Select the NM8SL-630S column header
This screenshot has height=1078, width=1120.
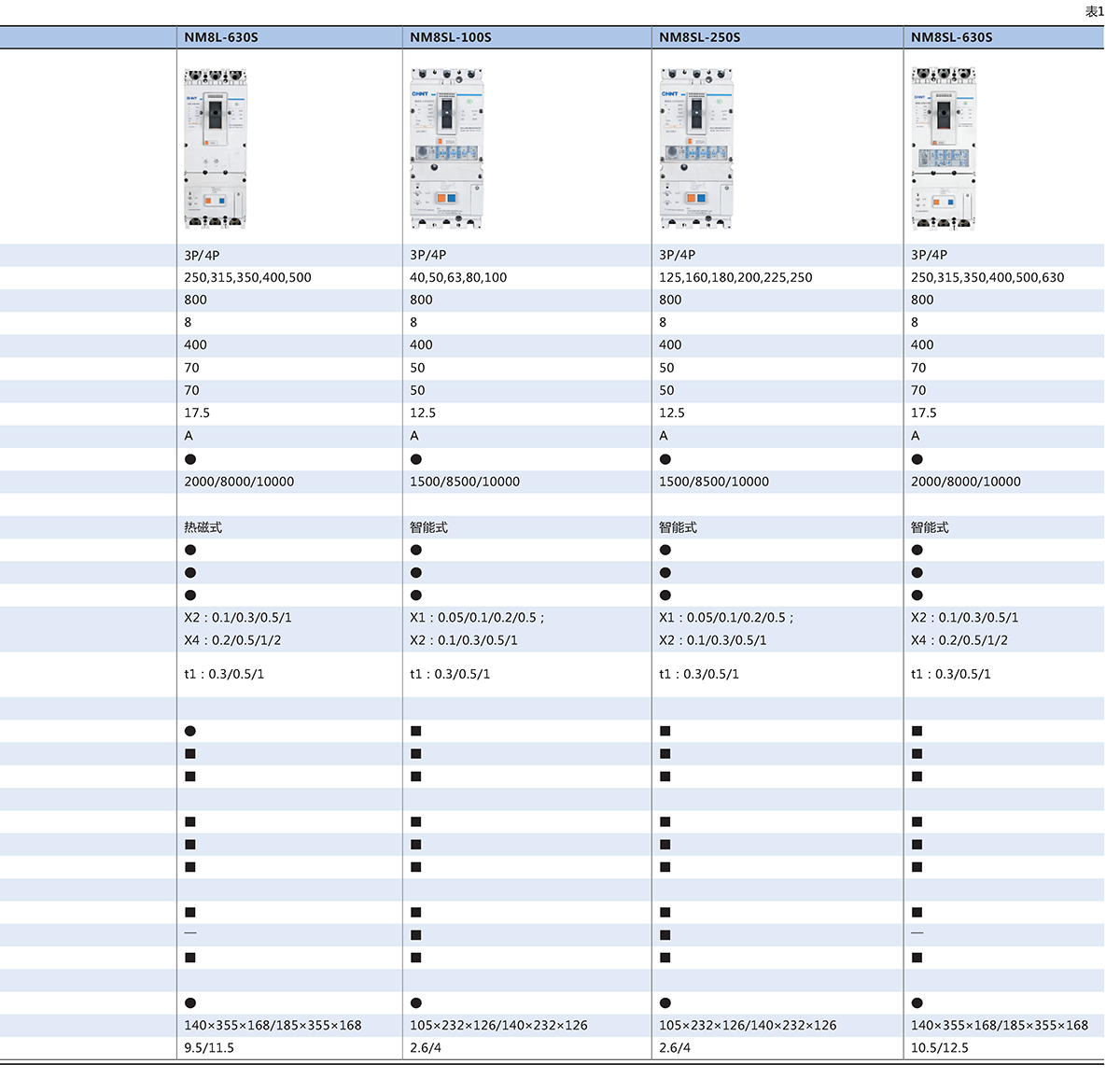[x=952, y=37]
